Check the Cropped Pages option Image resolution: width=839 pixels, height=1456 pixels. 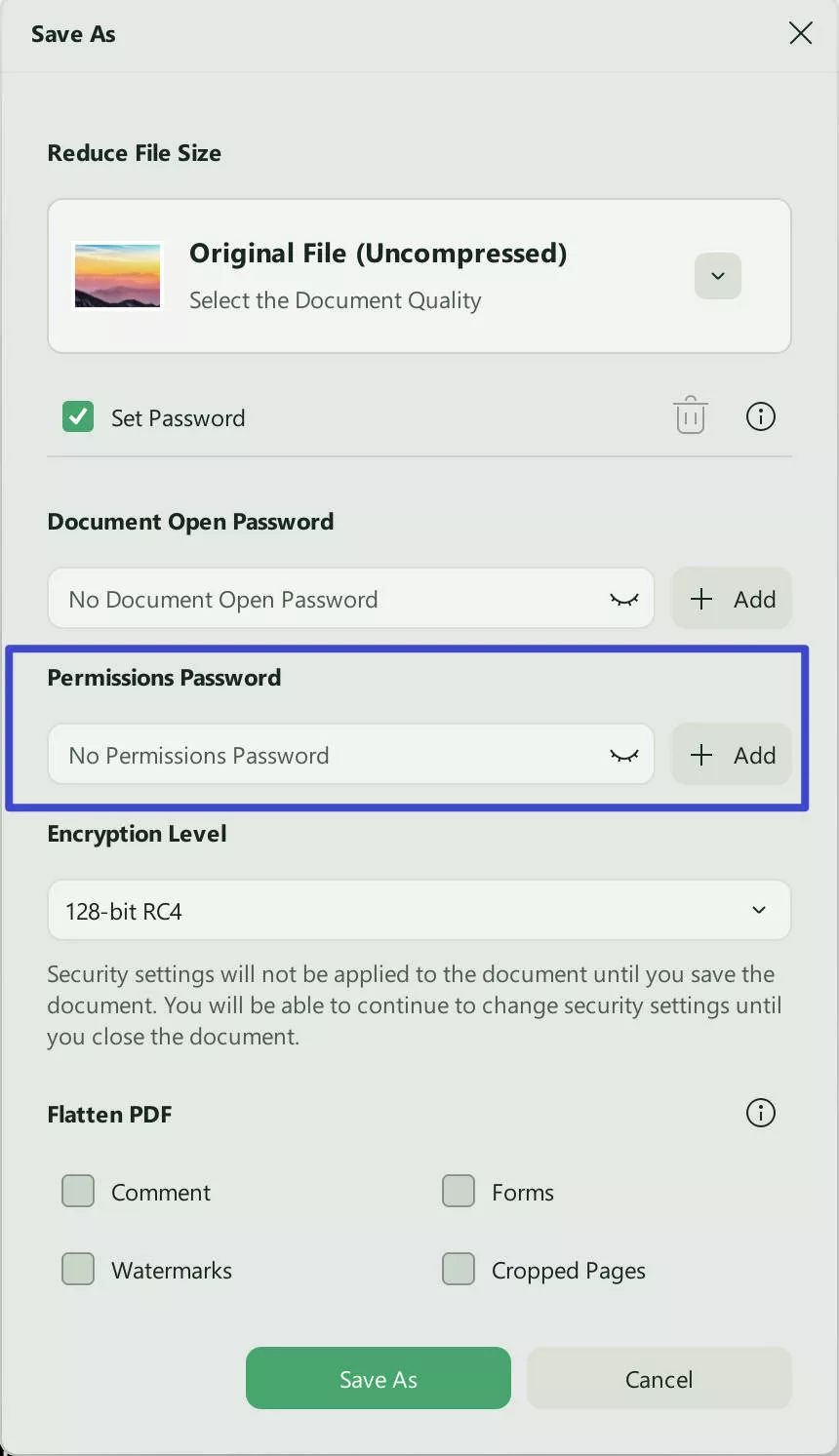point(458,1269)
